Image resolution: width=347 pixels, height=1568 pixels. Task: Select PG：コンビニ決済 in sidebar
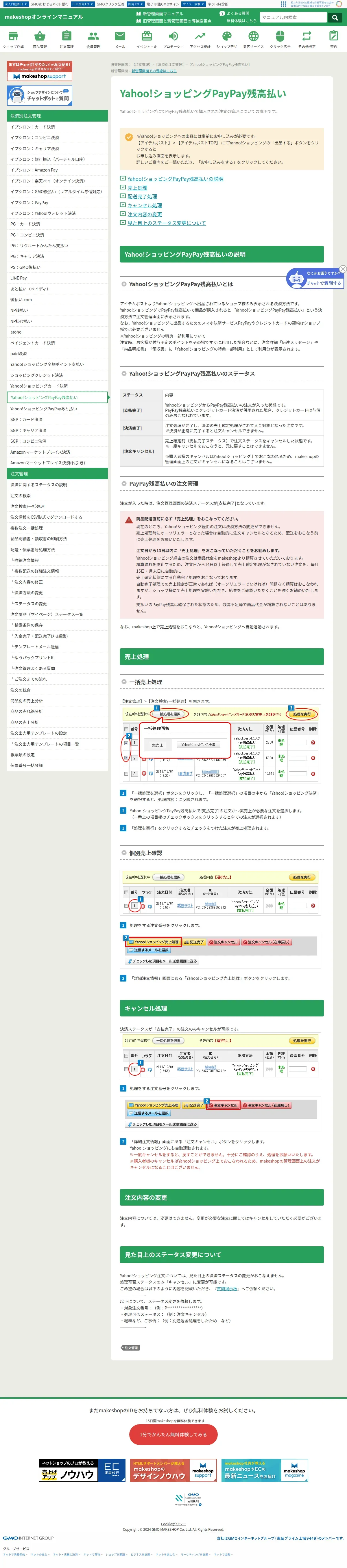[57, 235]
